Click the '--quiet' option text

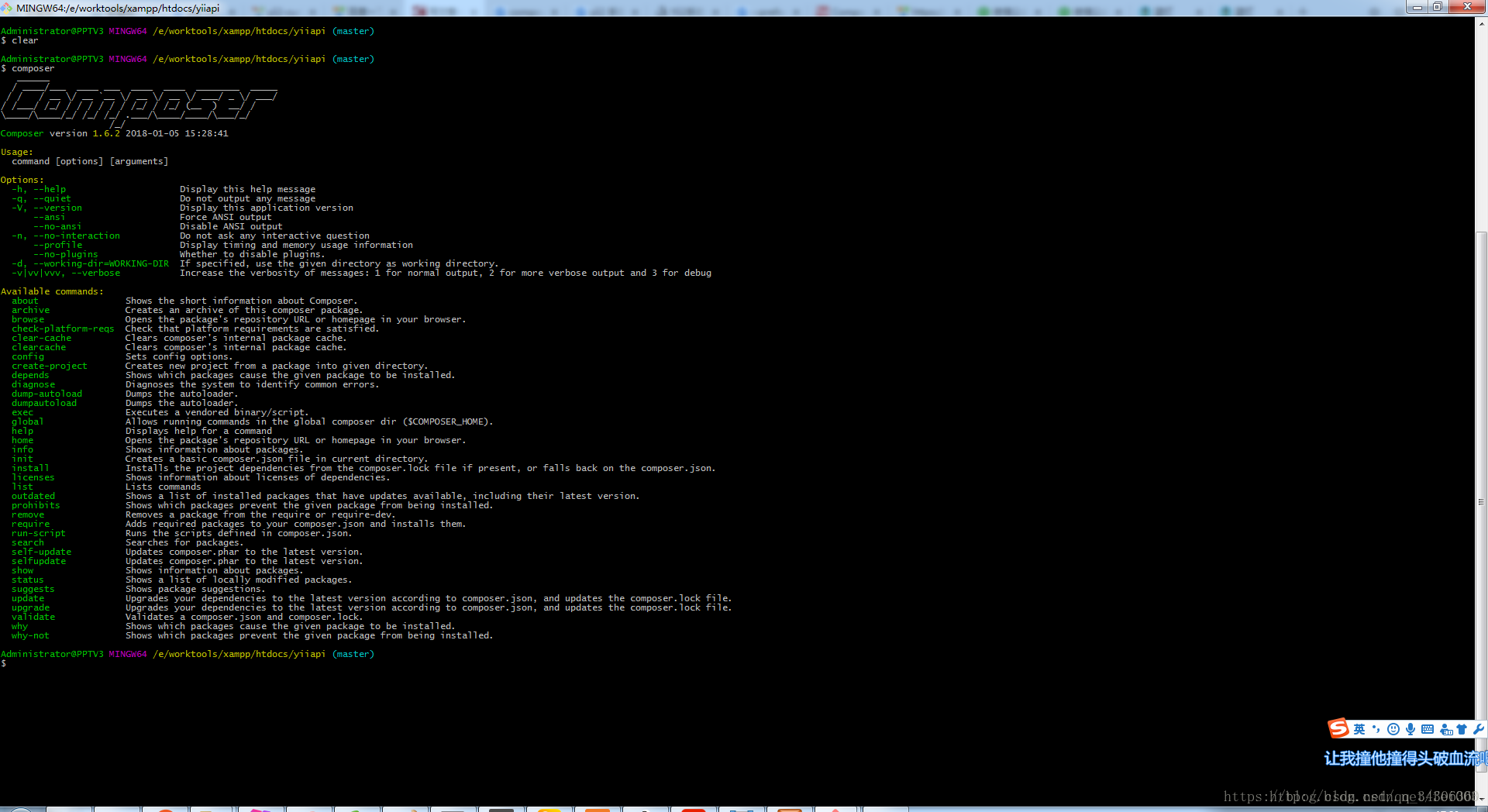[52, 198]
